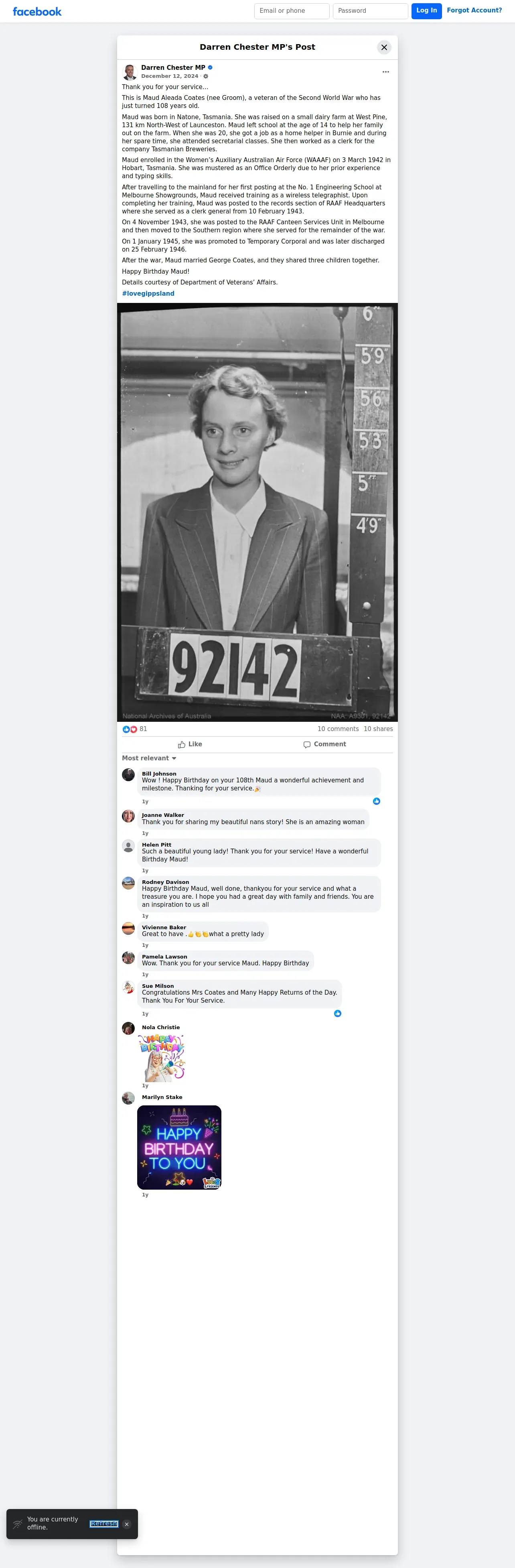Image resolution: width=515 pixels, height=1568 pixels.
Task: Open the #lovegippsland hashtag link
Action: [x=148, y=293]
